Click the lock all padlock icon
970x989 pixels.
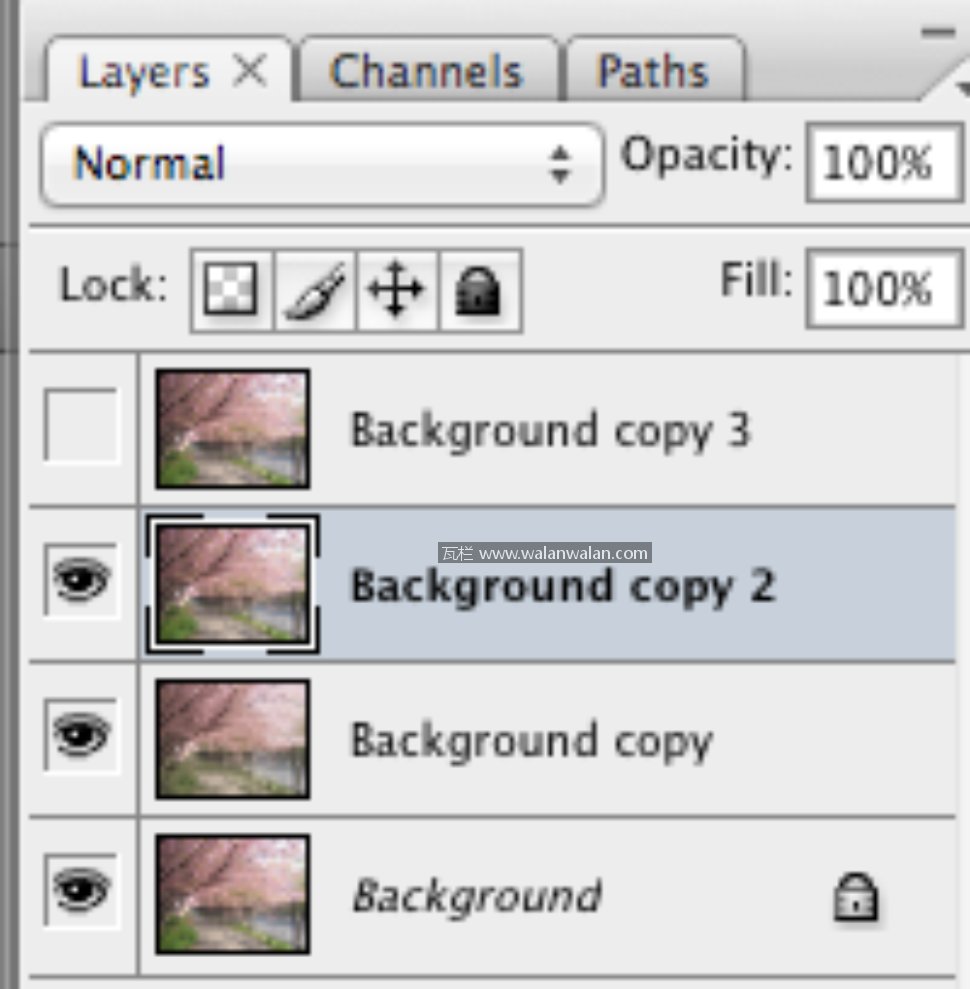click(x=478, y=290)
